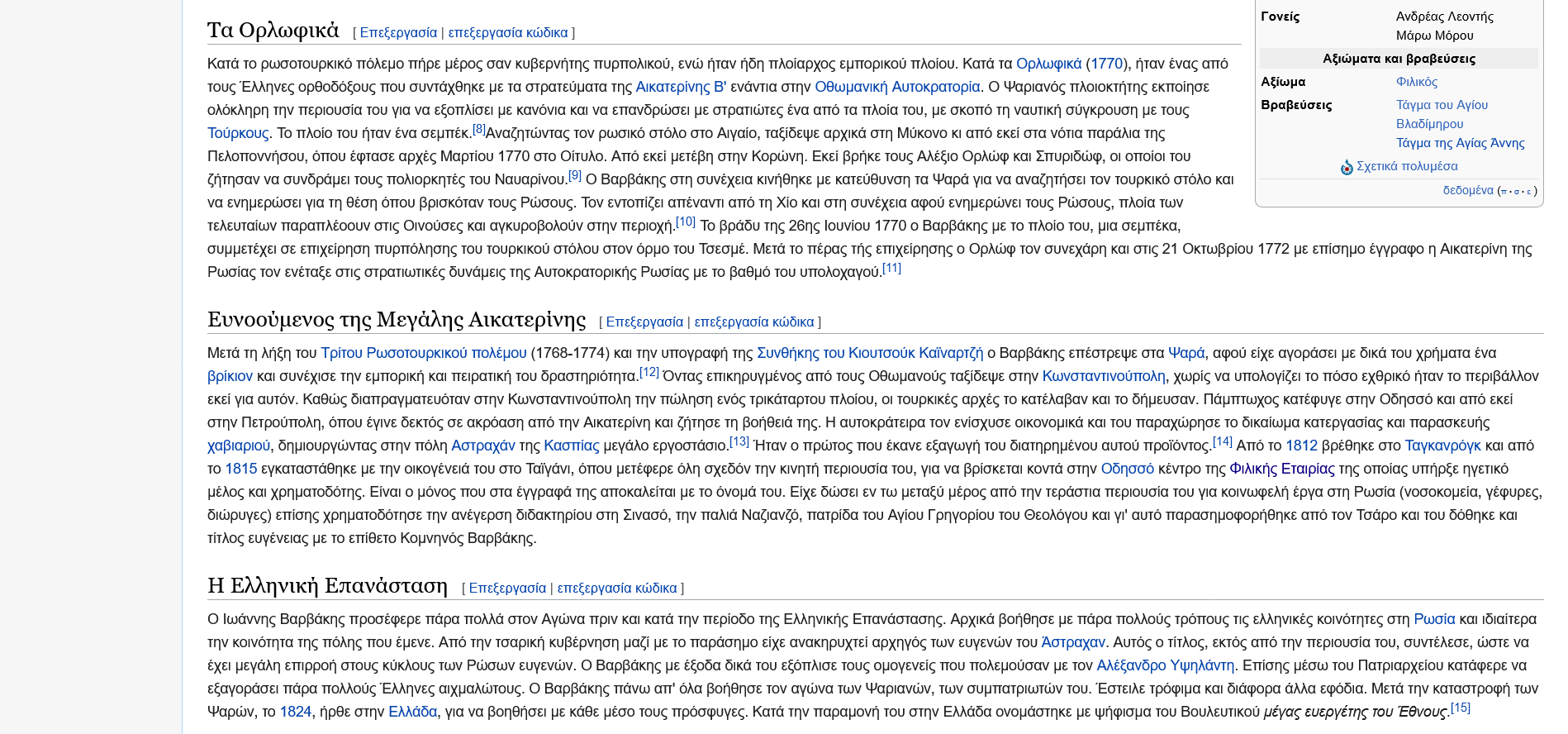Open the δεδομένα link in the infobox
Screen dimensions: 1568x734
(x=1467, y=190)
